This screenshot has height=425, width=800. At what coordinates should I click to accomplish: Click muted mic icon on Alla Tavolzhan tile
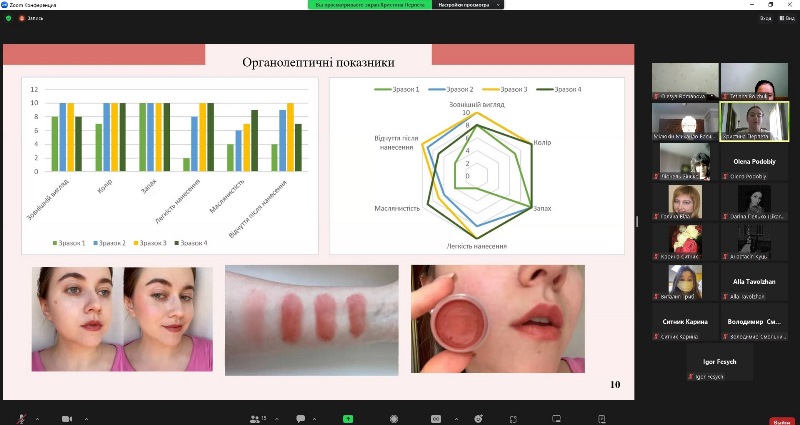(726, 296)
